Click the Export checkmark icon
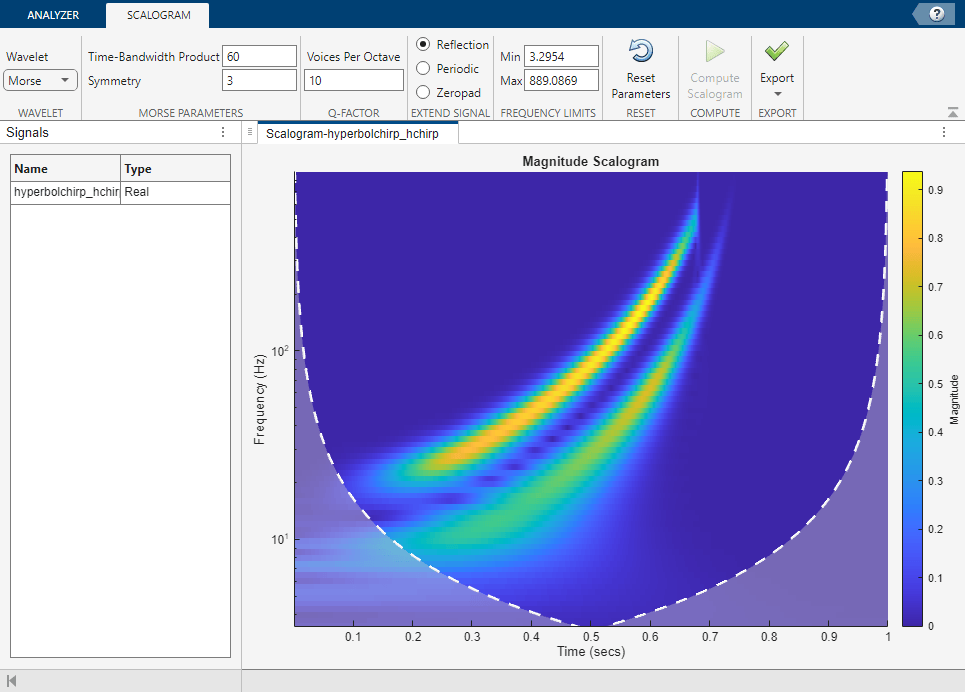Viewport: 965px width, 692px height. tap(777, 51)
